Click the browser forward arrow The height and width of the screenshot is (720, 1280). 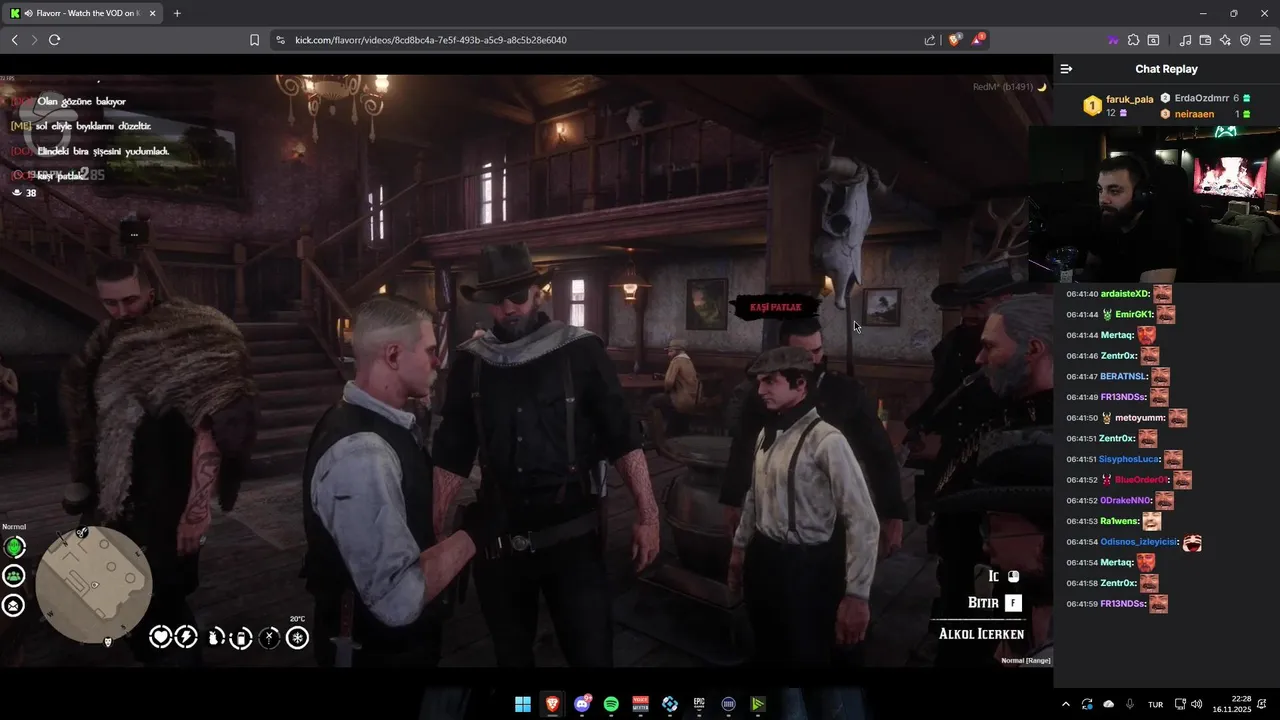(34, 40)
